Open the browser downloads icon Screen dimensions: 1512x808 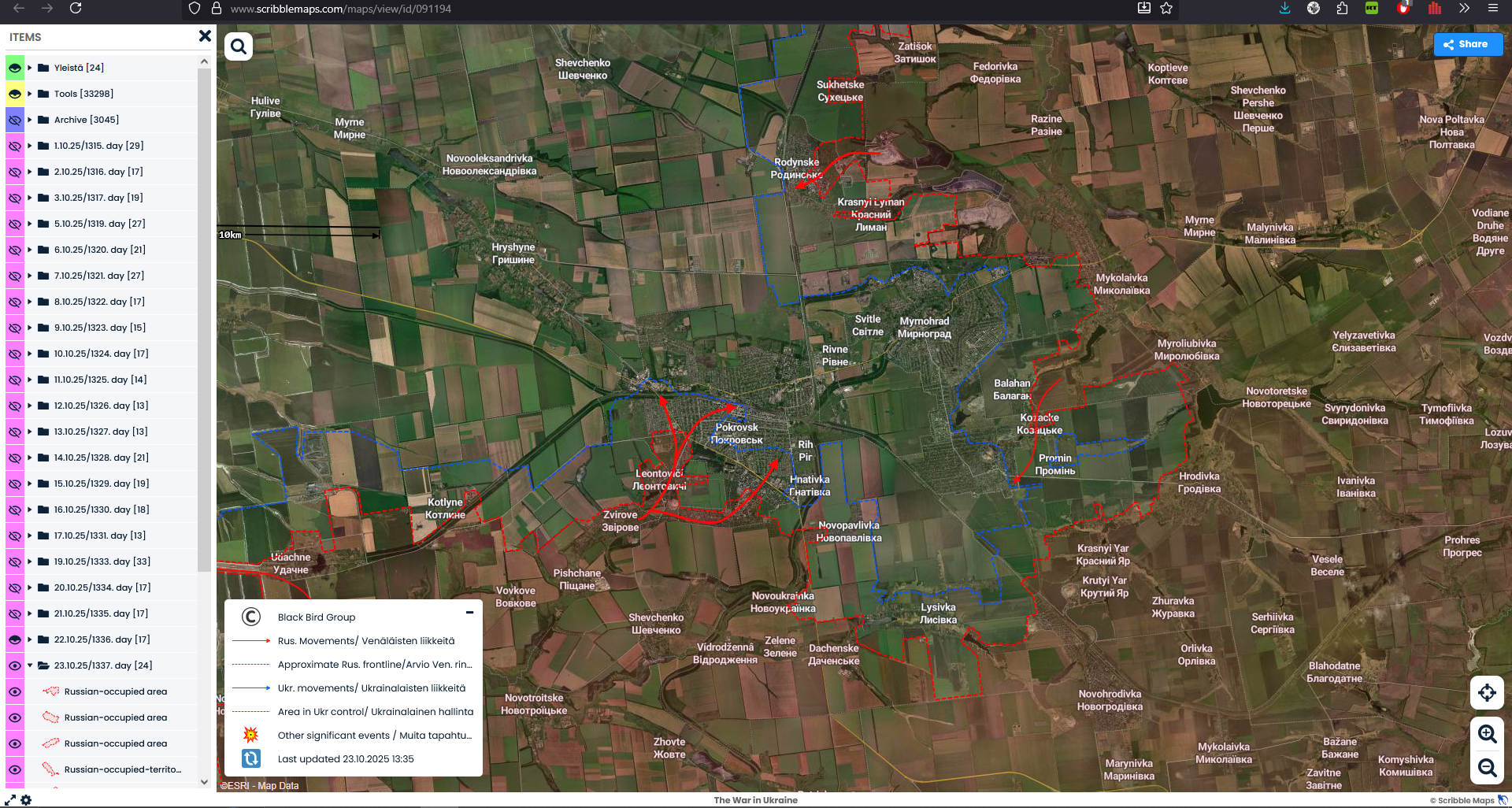(1284, 8)
